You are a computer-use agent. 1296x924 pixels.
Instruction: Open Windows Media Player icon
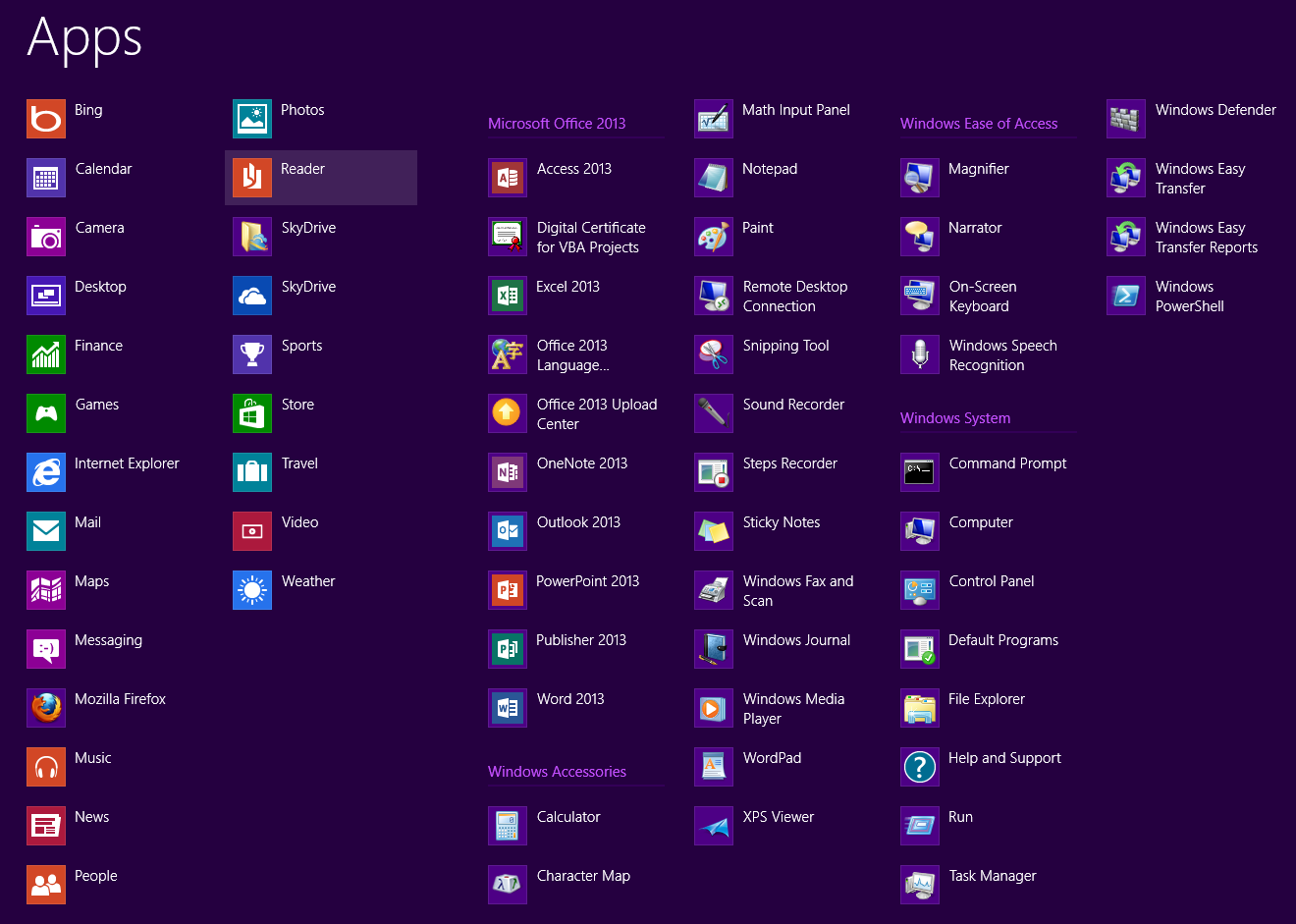(x=714, y=708)
